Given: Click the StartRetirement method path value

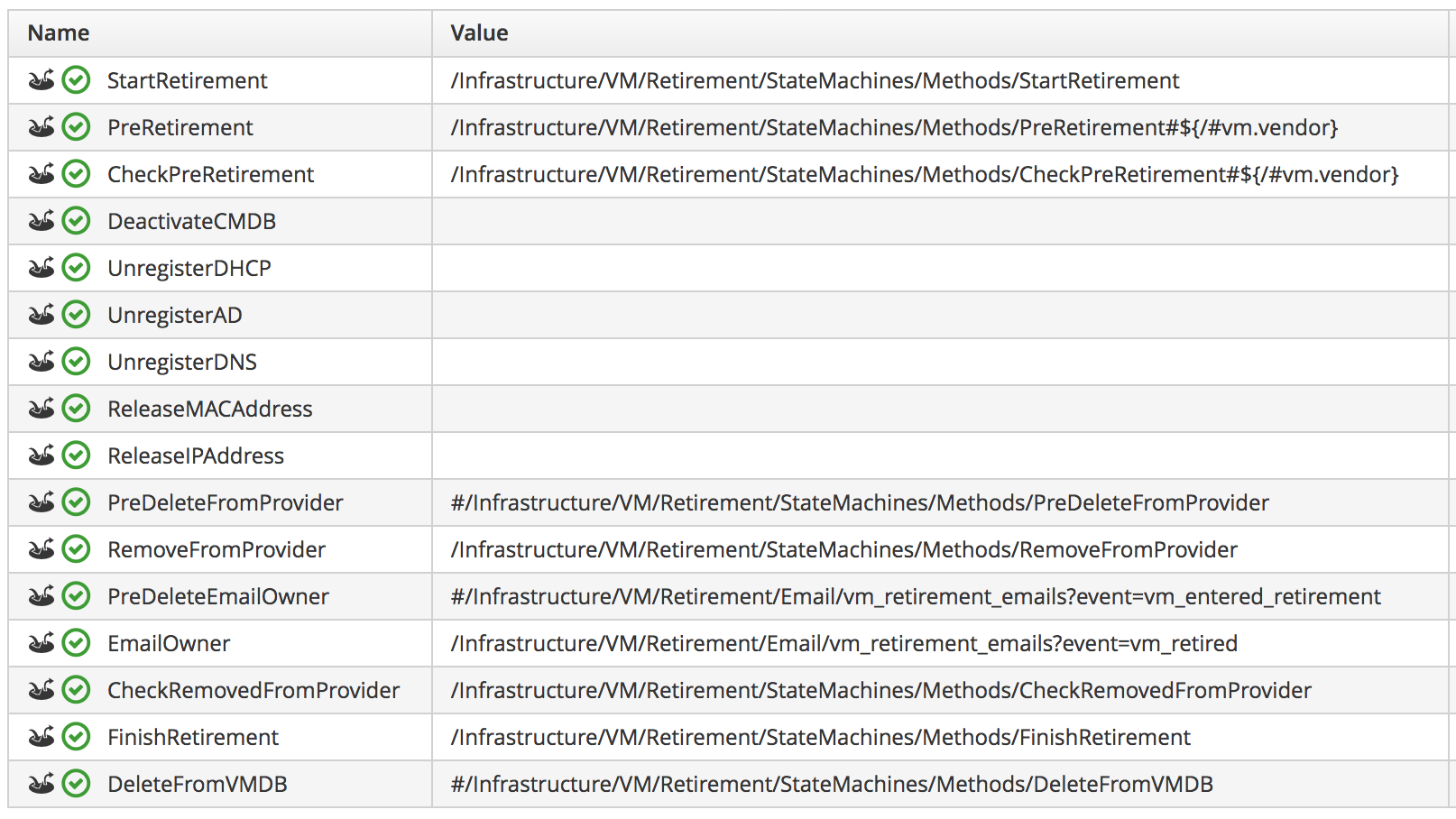Looking at the screenshot, I should tap(814, 80).
